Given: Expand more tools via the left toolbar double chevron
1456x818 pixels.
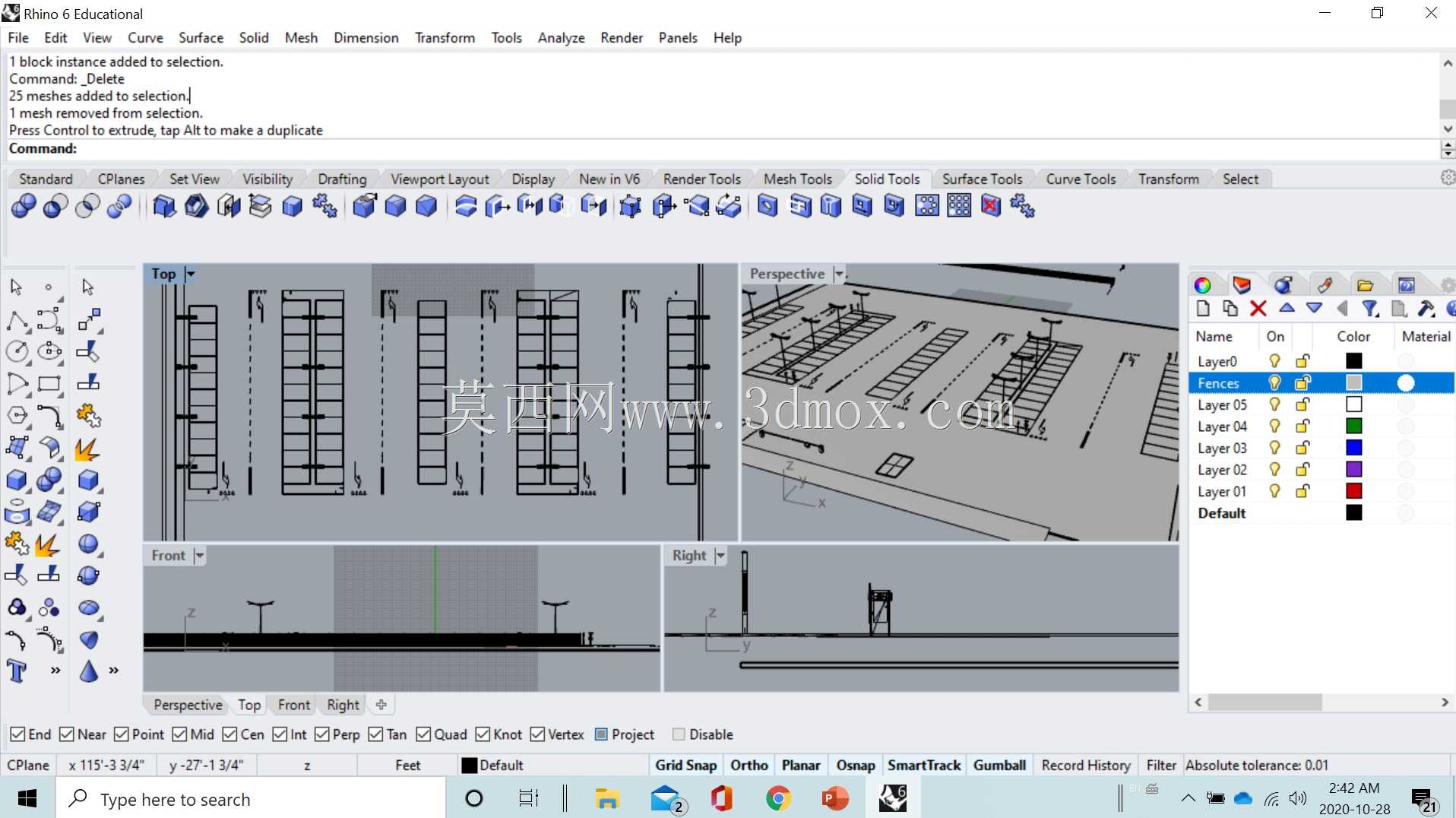Looking at the screenshot, I should click(x=55, y=671).
